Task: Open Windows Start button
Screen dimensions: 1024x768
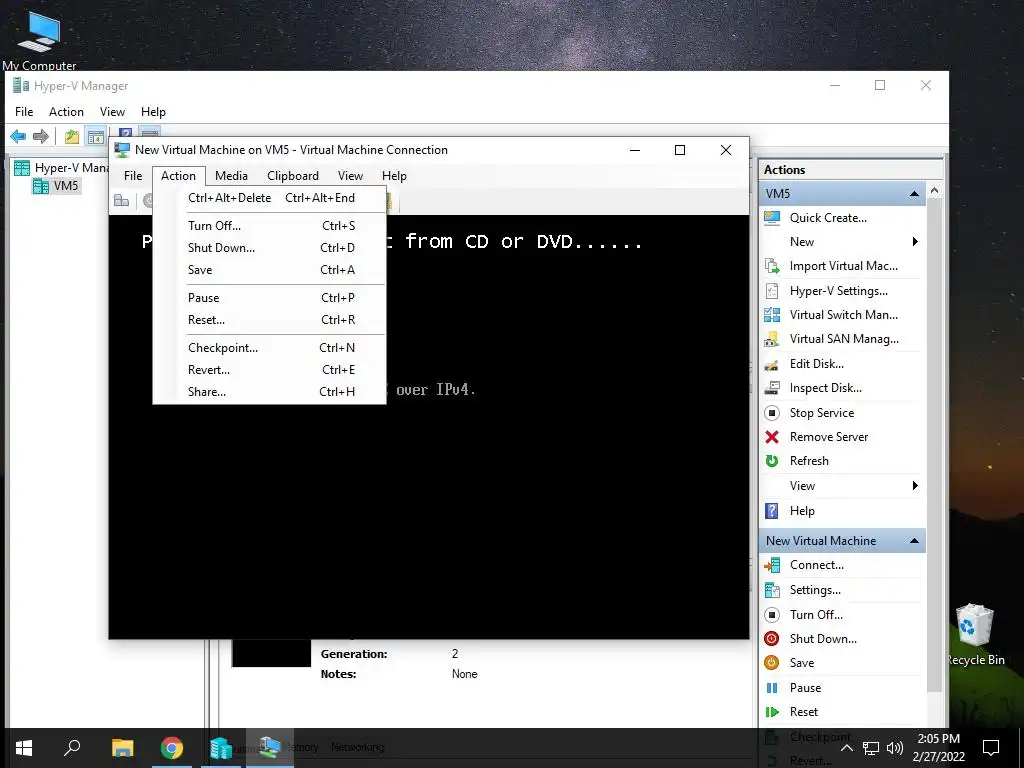Action: (x=24, y=748)
